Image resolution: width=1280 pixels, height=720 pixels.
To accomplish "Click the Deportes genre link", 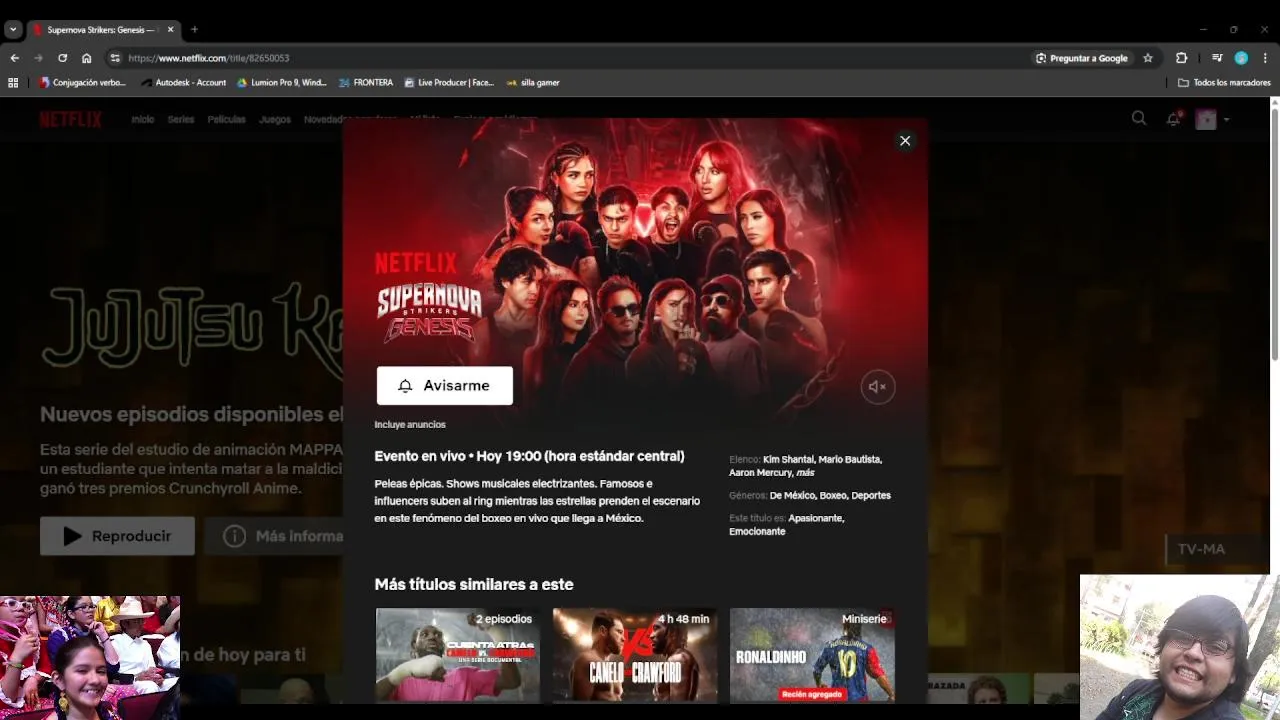I will pos(871,495).
